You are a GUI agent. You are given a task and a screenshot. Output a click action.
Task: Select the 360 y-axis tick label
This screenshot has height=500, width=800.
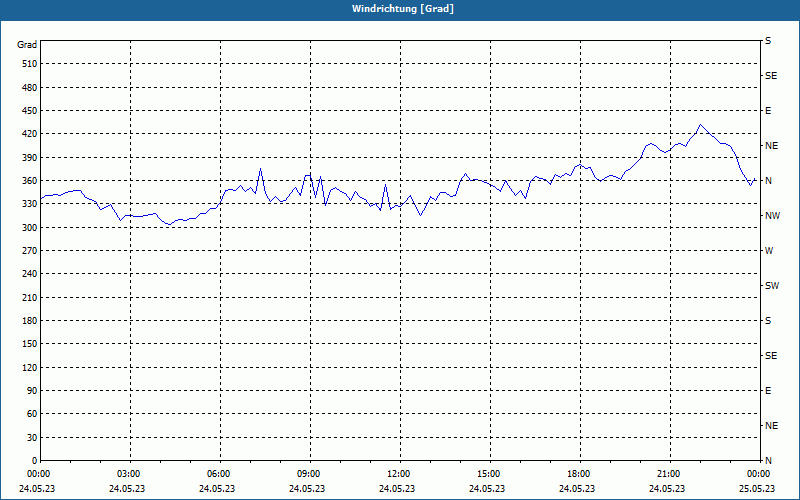pyautogui.click(x=30, y=181)
